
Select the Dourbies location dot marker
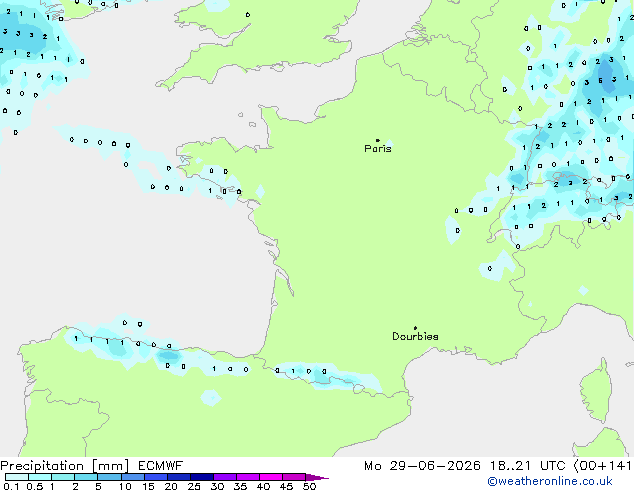[415, 328]
